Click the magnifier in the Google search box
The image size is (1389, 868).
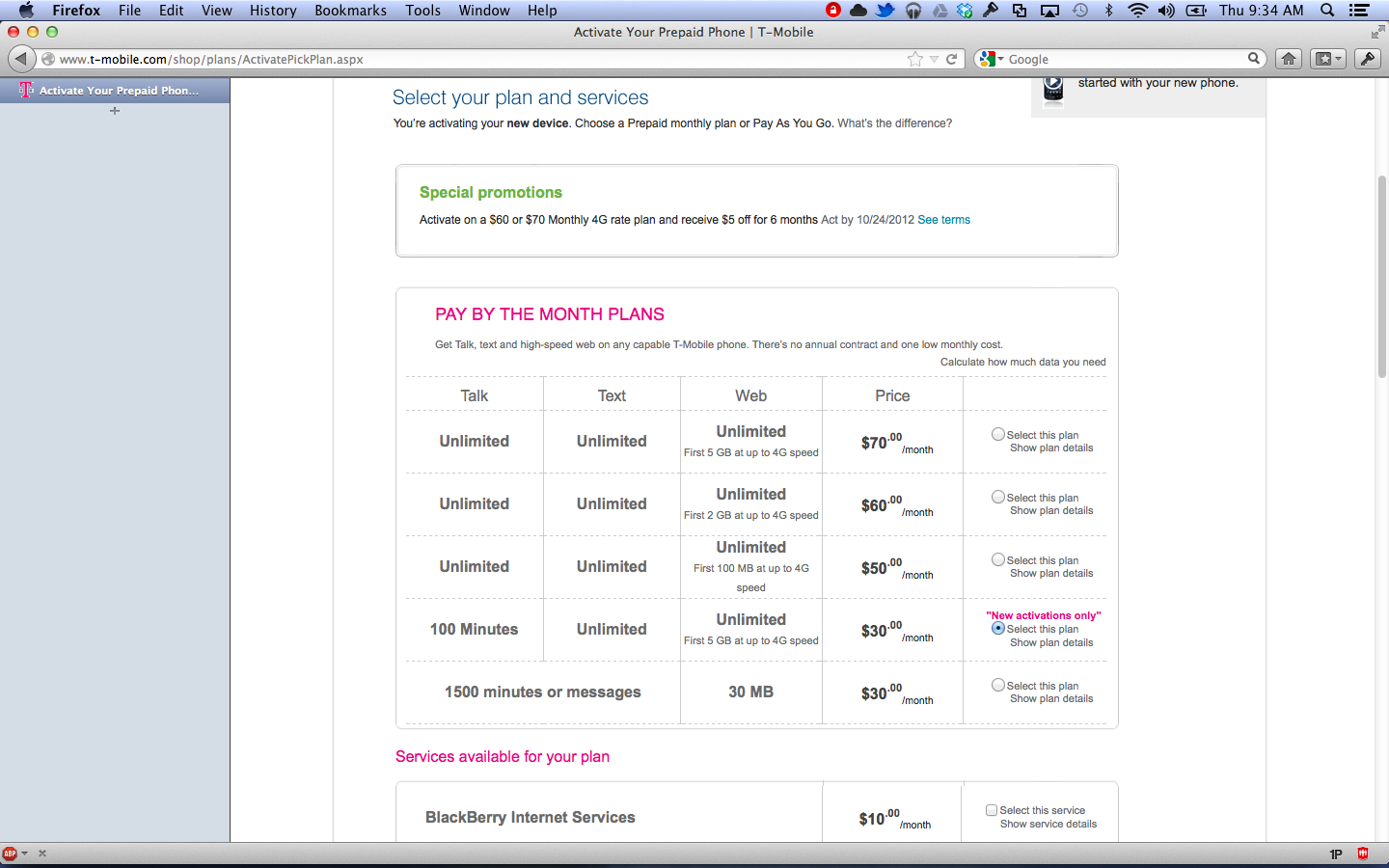tap(1254, 59)
